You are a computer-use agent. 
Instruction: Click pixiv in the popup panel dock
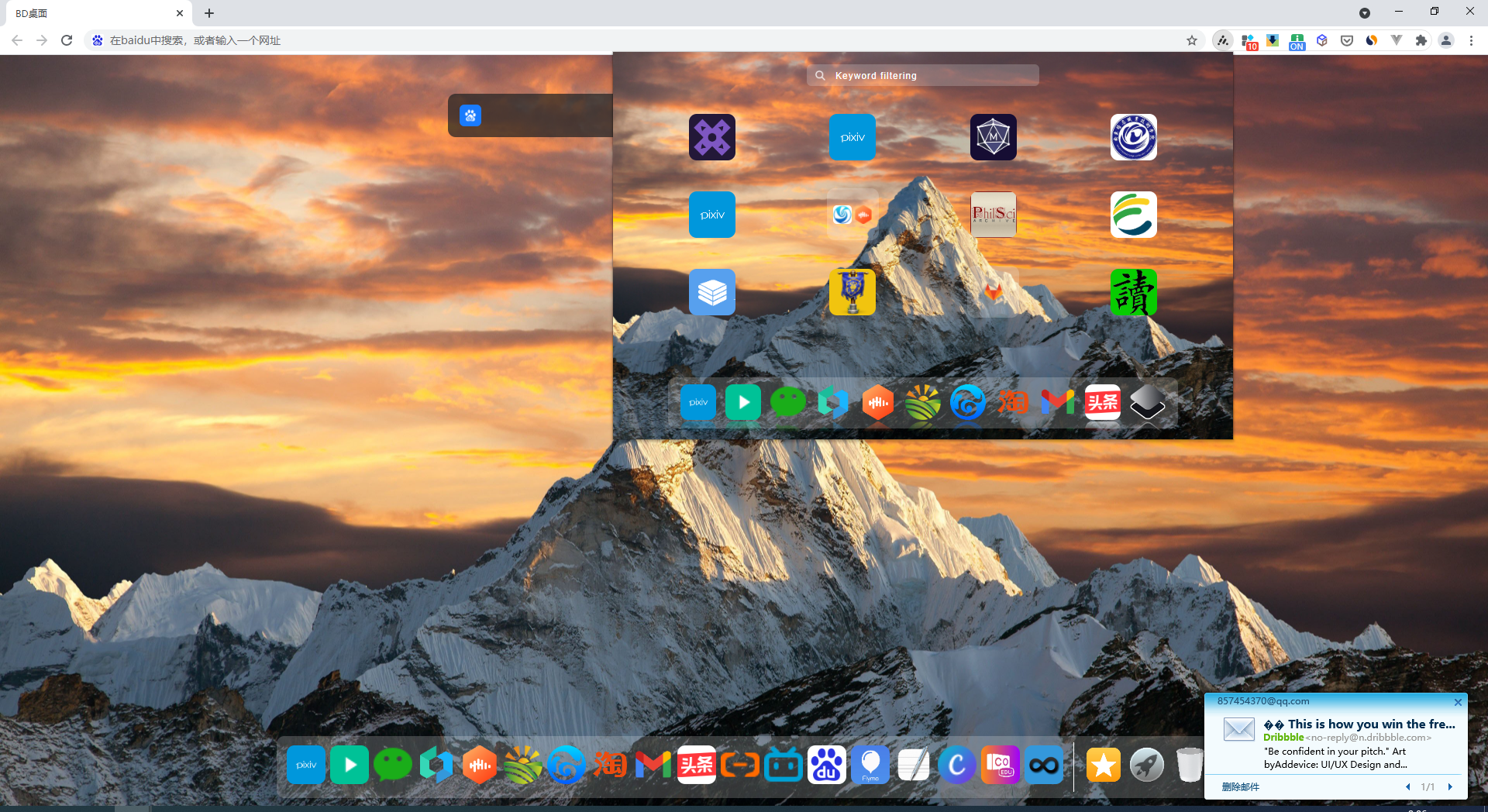pos(697,402)
